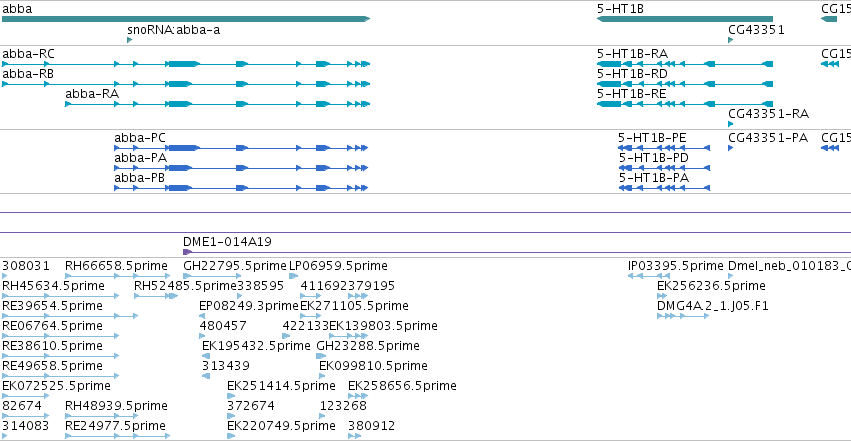Click the thick teal abba gene span bar

(186, 19)
